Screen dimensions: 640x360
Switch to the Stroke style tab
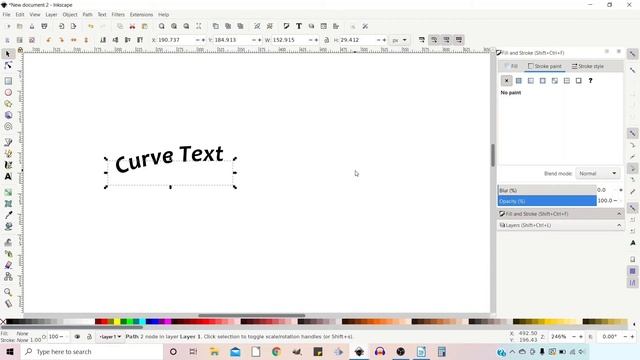pyautogui.click(x=588, y=66)
